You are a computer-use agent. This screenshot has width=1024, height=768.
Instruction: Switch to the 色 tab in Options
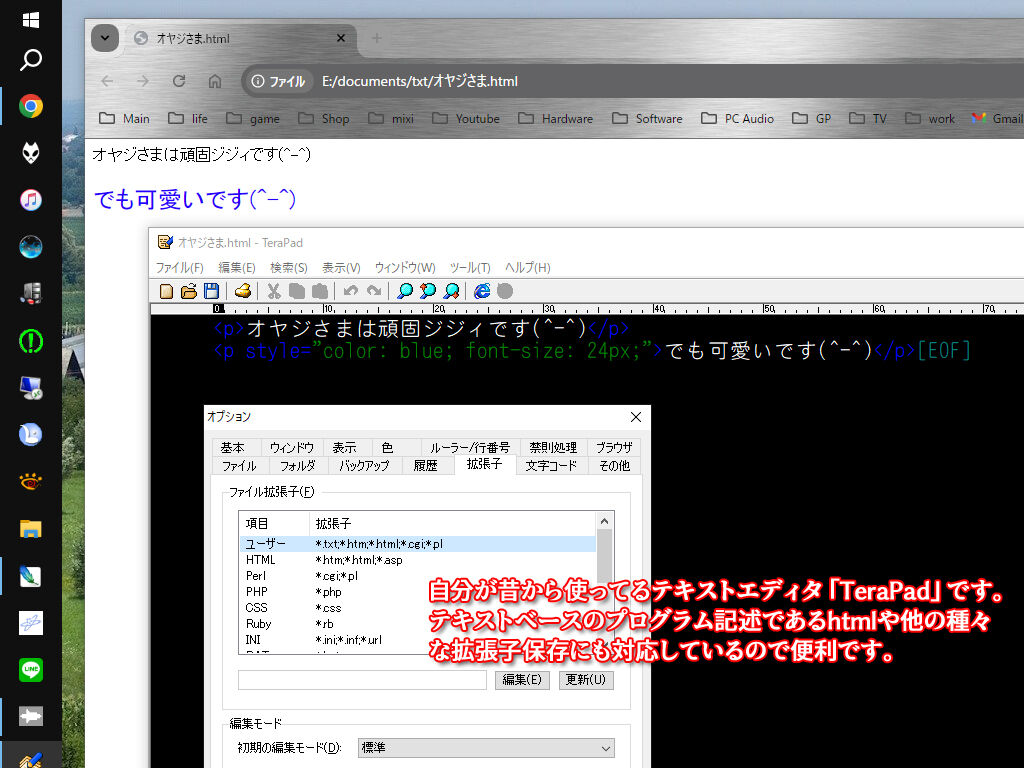tap(386, 447)
